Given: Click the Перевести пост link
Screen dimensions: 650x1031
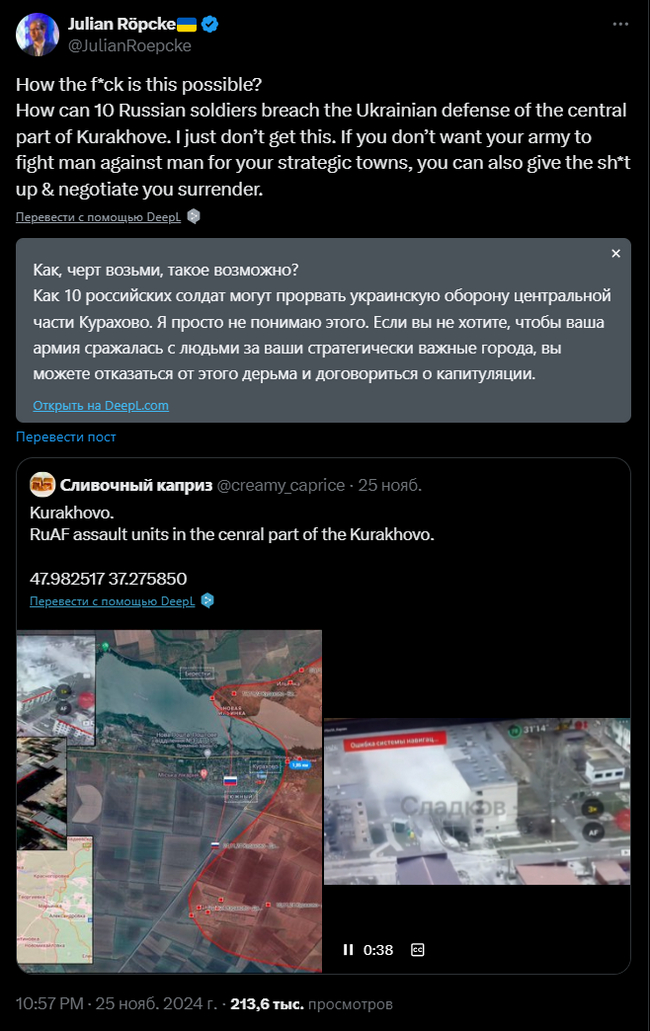Looking at the screenshot, I should pos(66,437).
